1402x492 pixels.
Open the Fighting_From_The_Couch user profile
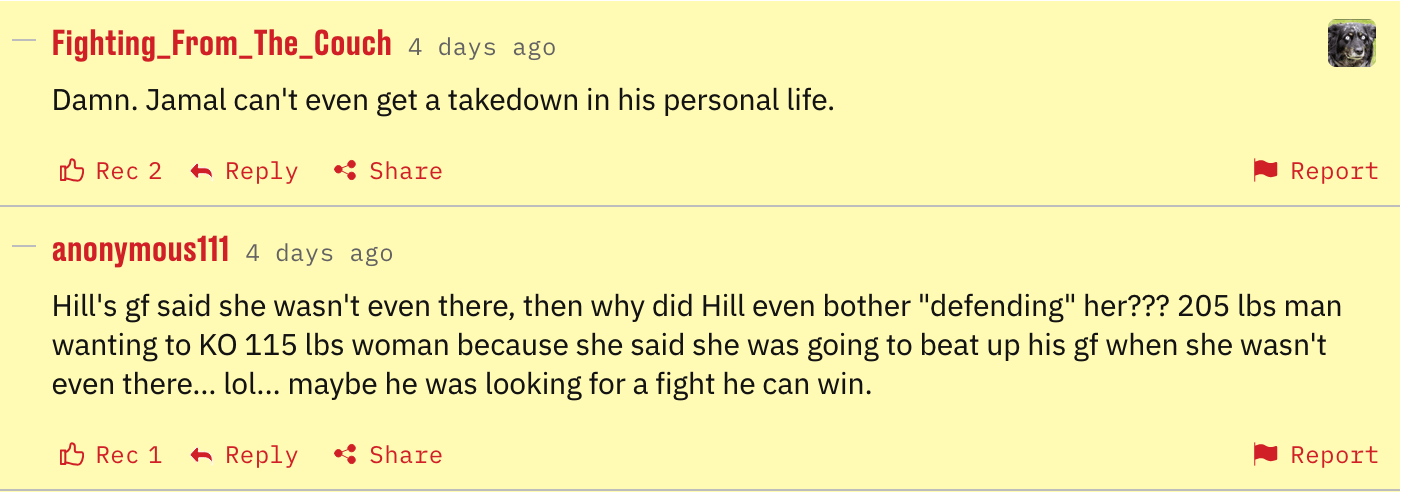pos(221,44)
